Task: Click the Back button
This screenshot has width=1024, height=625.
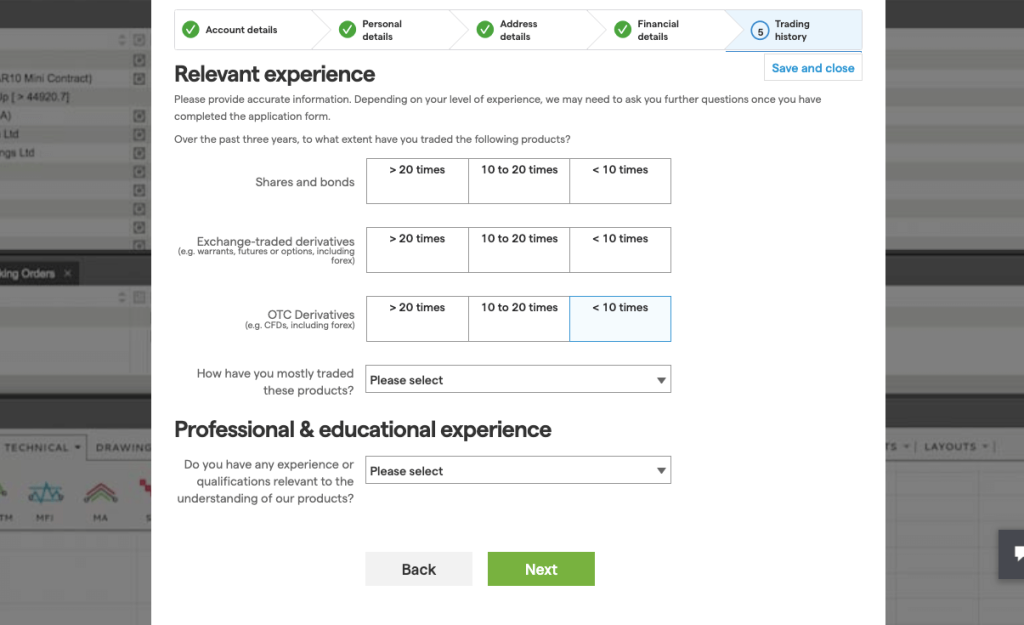Action: (418, 569)
